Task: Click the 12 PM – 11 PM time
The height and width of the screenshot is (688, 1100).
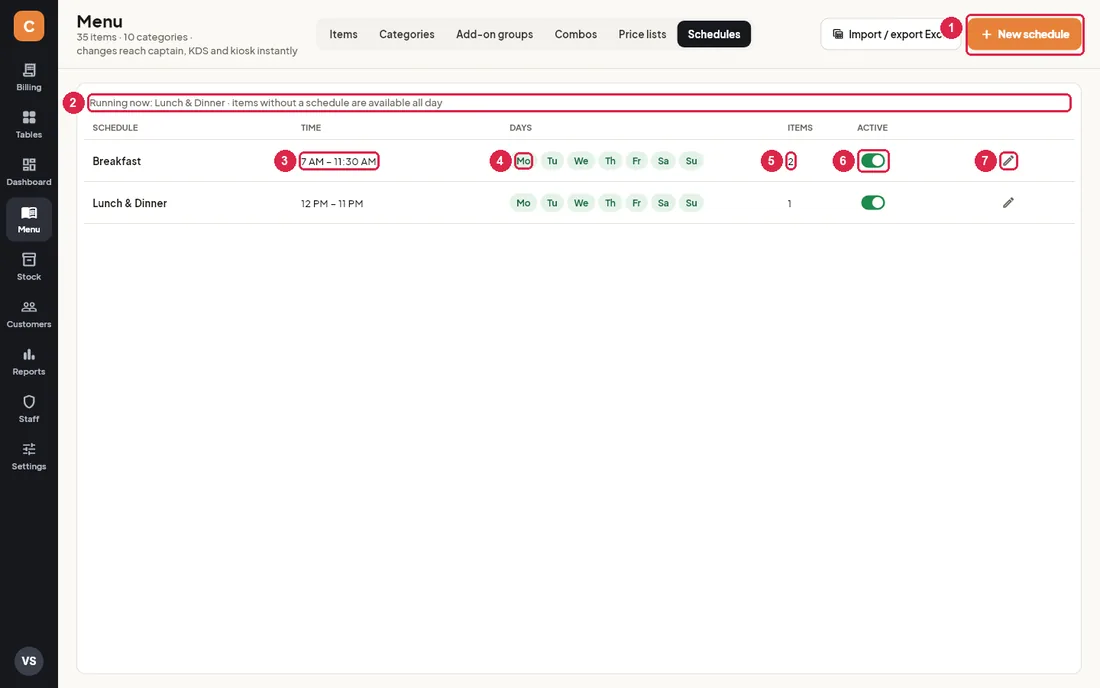Action: [332, 203]
